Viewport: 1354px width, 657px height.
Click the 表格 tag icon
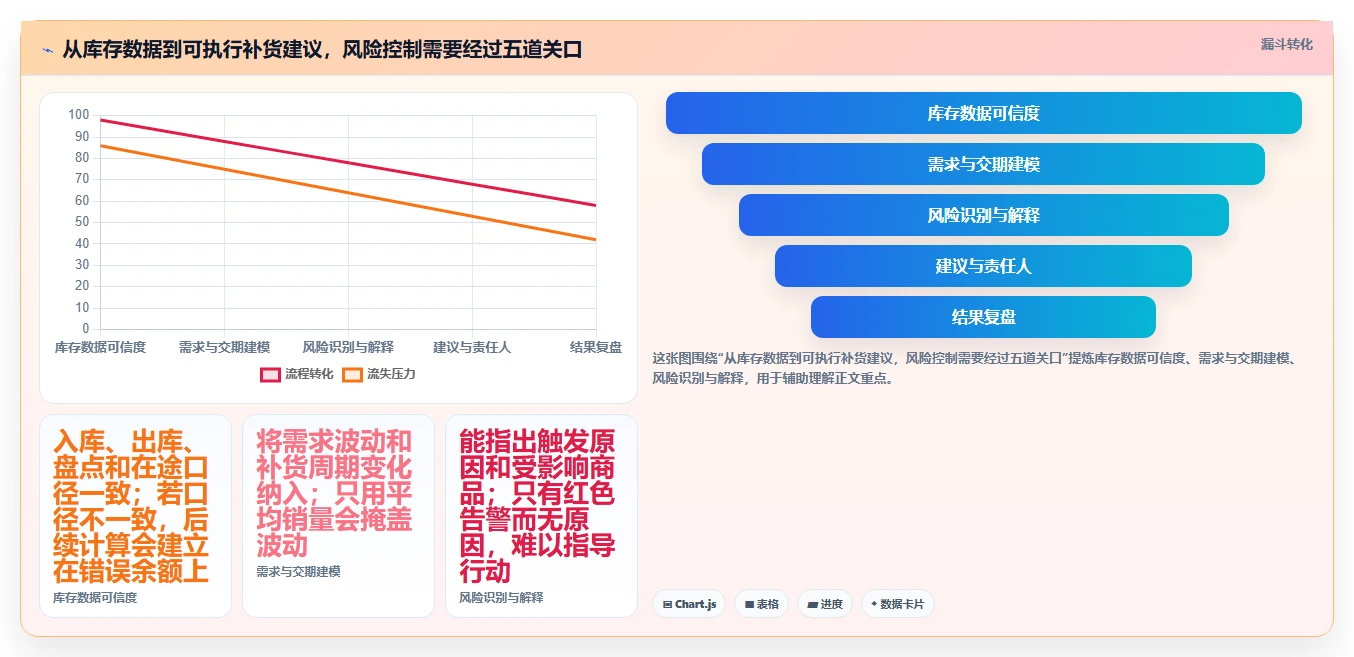click(x=749, y=604)
